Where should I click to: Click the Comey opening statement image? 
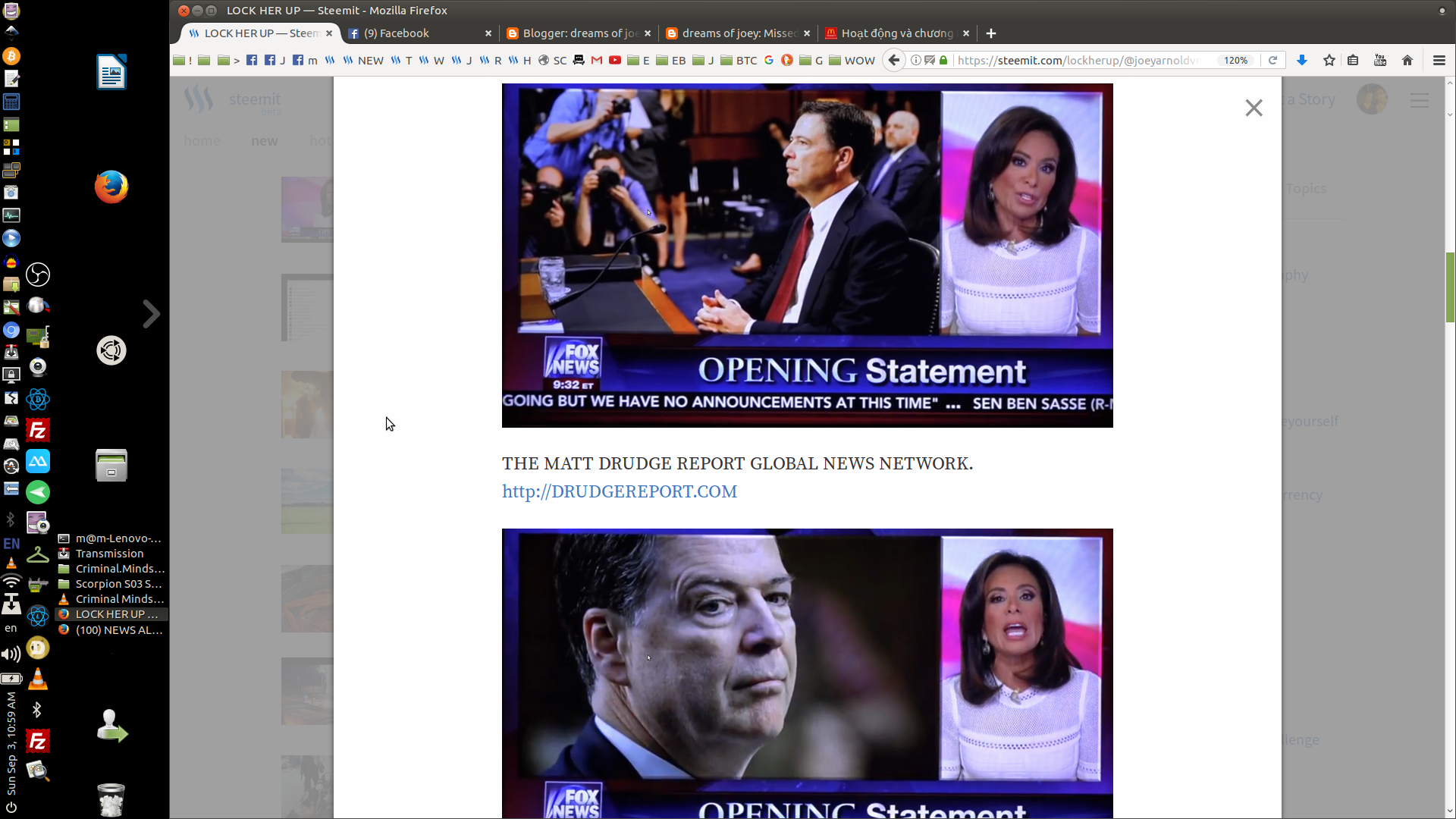click(808, 256)
